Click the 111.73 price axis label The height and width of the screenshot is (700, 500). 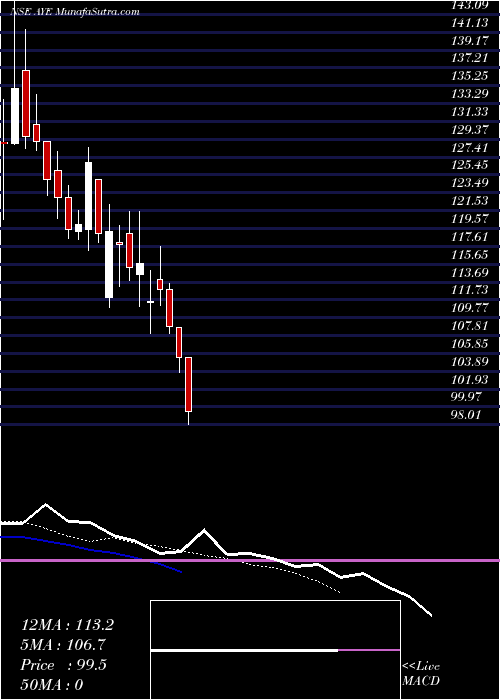point(472,290)
